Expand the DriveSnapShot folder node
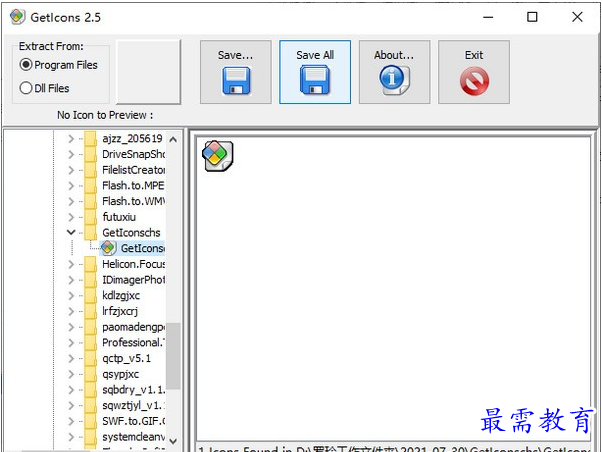Image resolution: width=602 pixels, height=452 pixels. [71, 154]
